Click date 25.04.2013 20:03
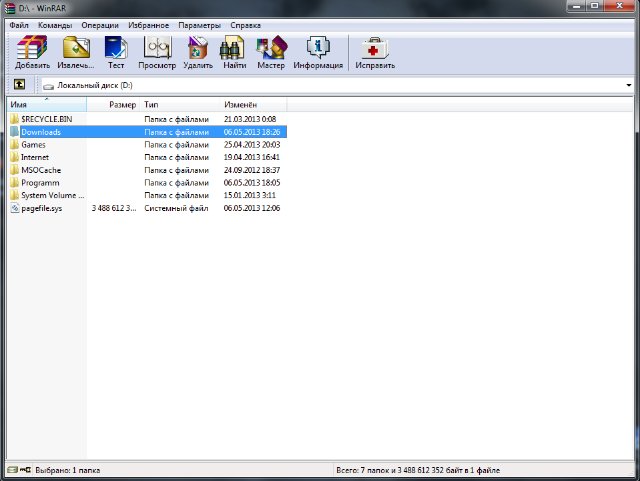Screen dimensions: 640x481 252,145
